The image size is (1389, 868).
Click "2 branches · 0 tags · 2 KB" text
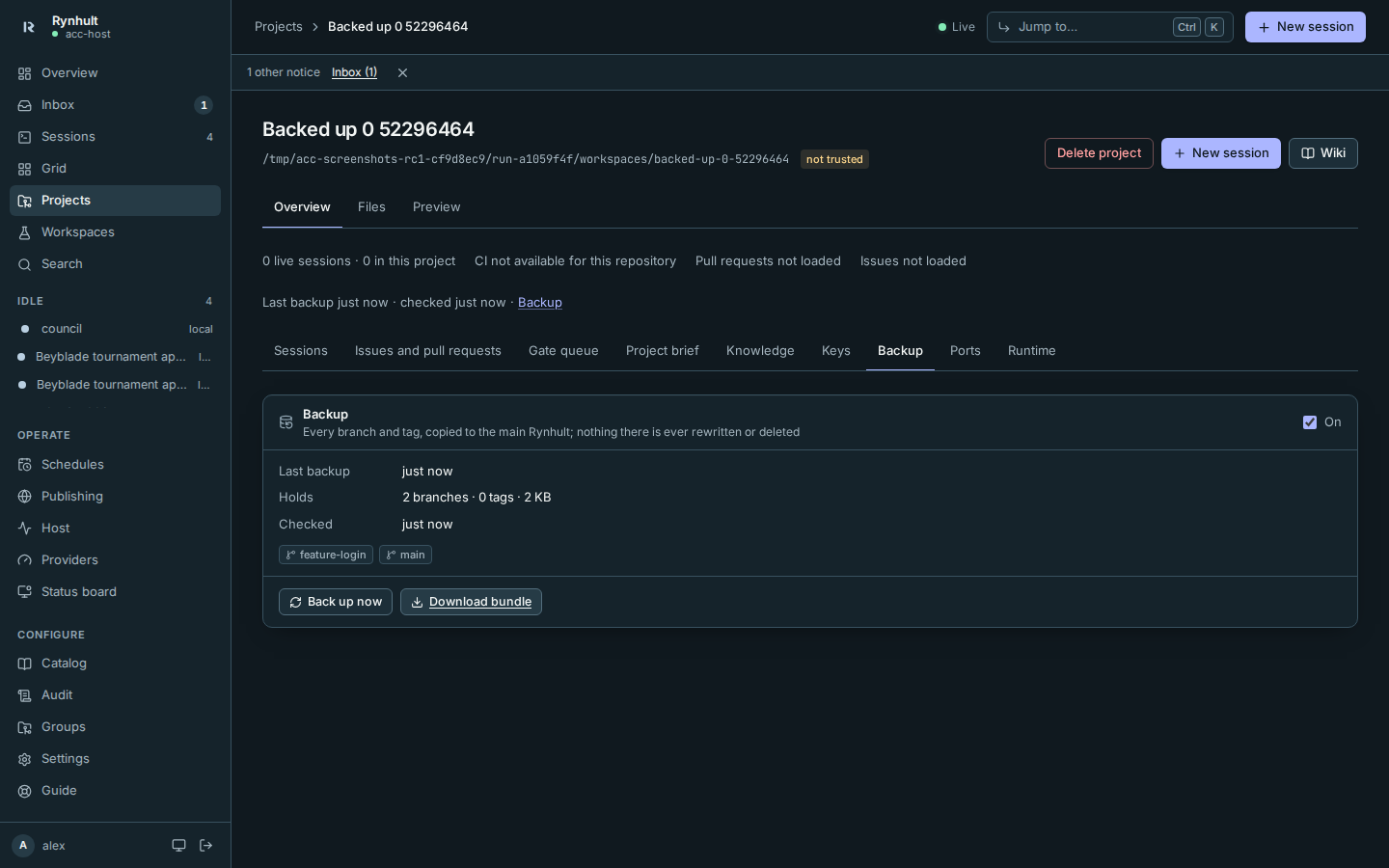(x=477, y=498)
